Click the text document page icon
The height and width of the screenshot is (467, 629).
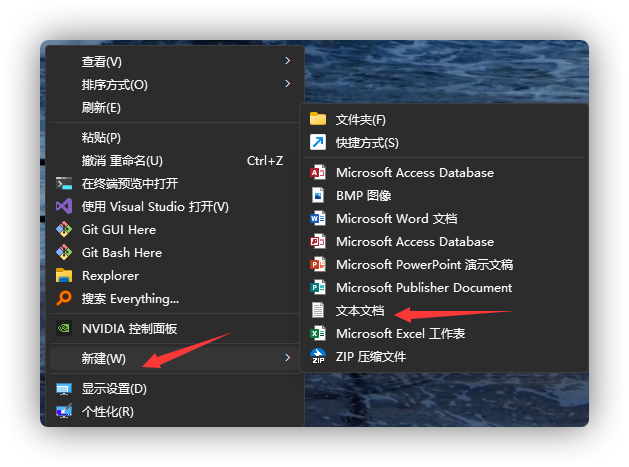tap(318, 310)
